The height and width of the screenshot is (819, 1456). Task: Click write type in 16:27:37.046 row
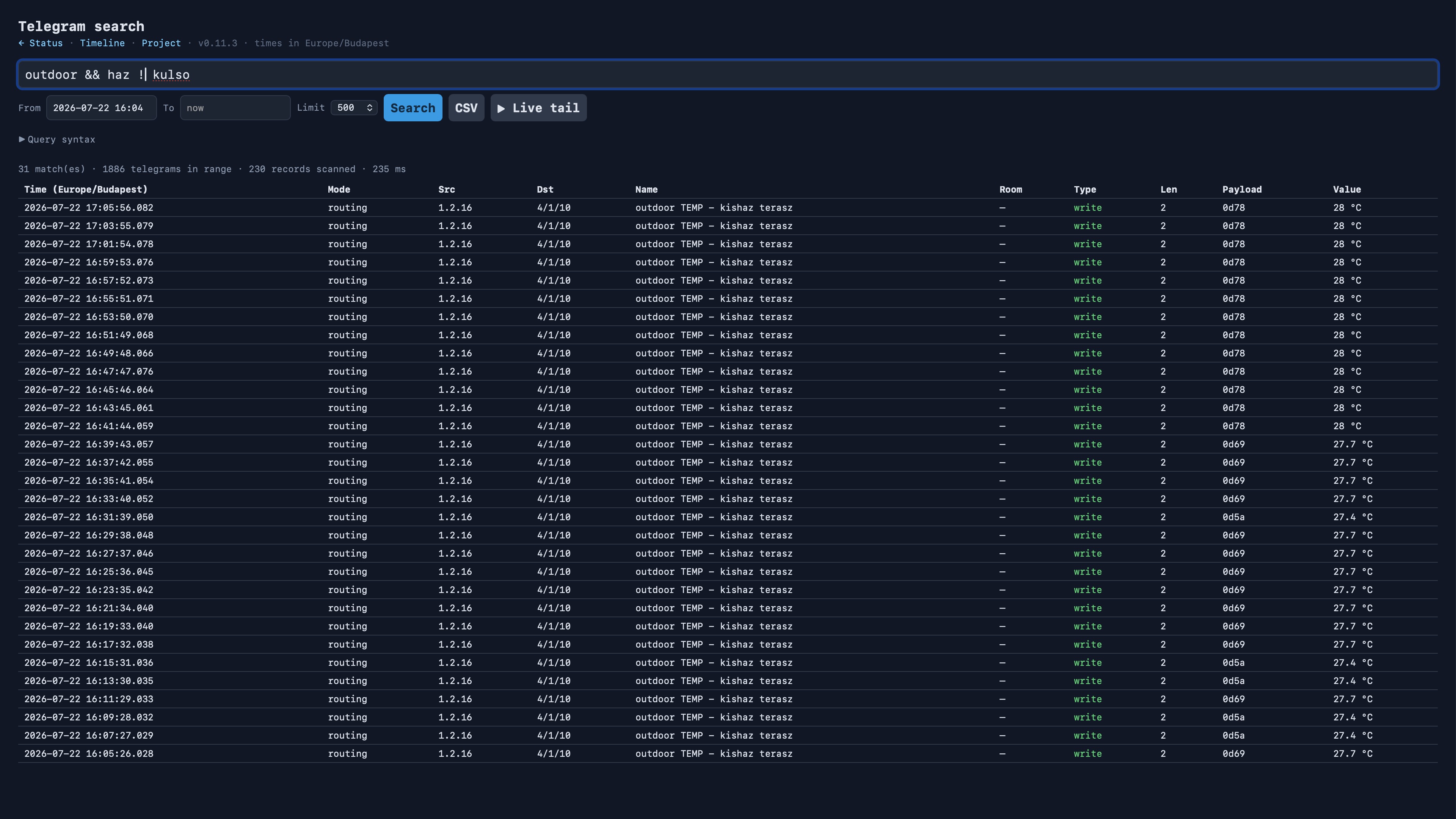coord(1087,553)
